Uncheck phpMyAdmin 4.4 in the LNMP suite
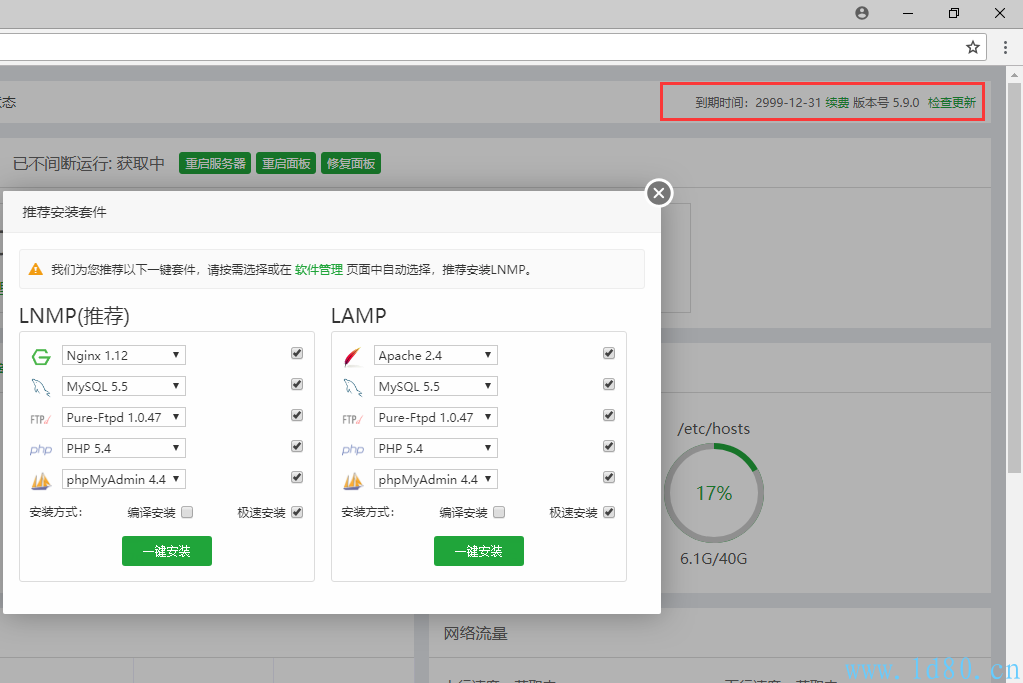Screen dimensions: 1023x683 click(297, 477)
